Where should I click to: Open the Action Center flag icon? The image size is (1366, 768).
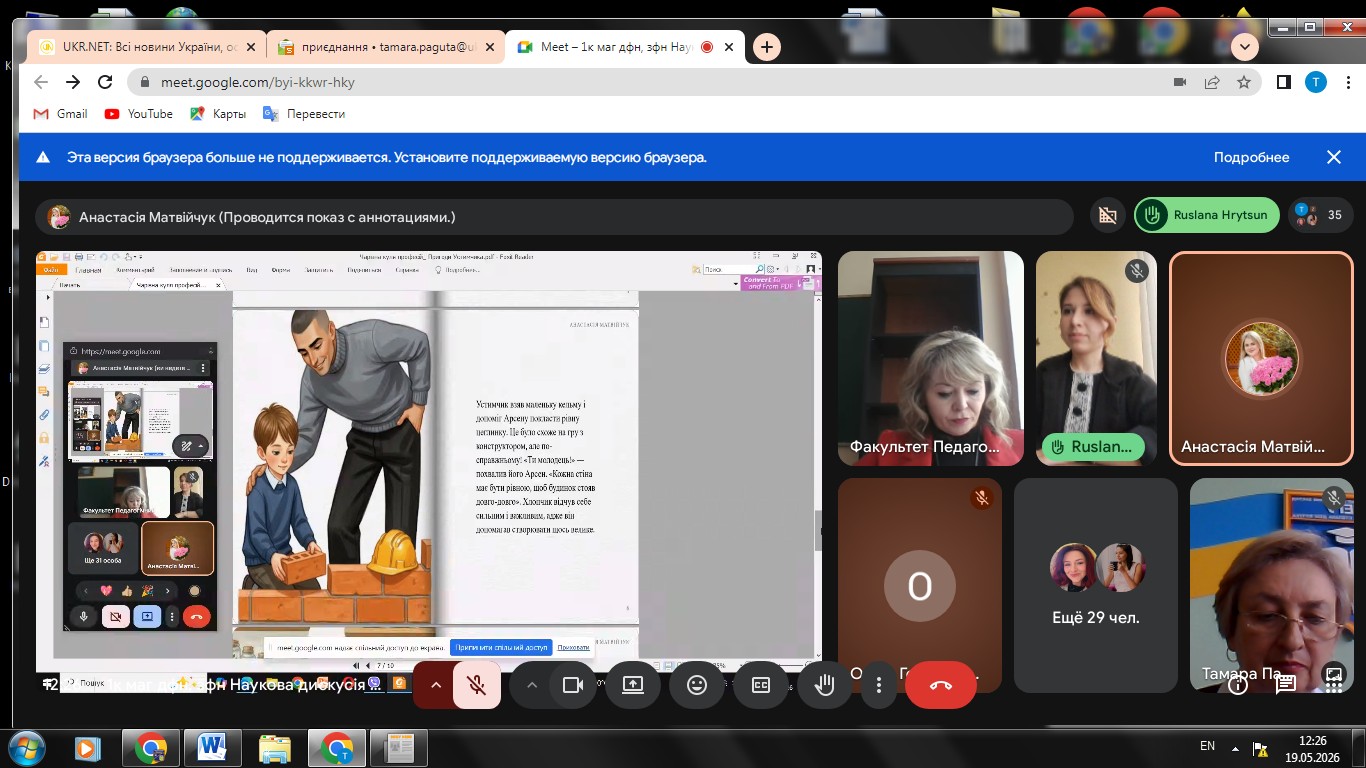click(1259, 747)
